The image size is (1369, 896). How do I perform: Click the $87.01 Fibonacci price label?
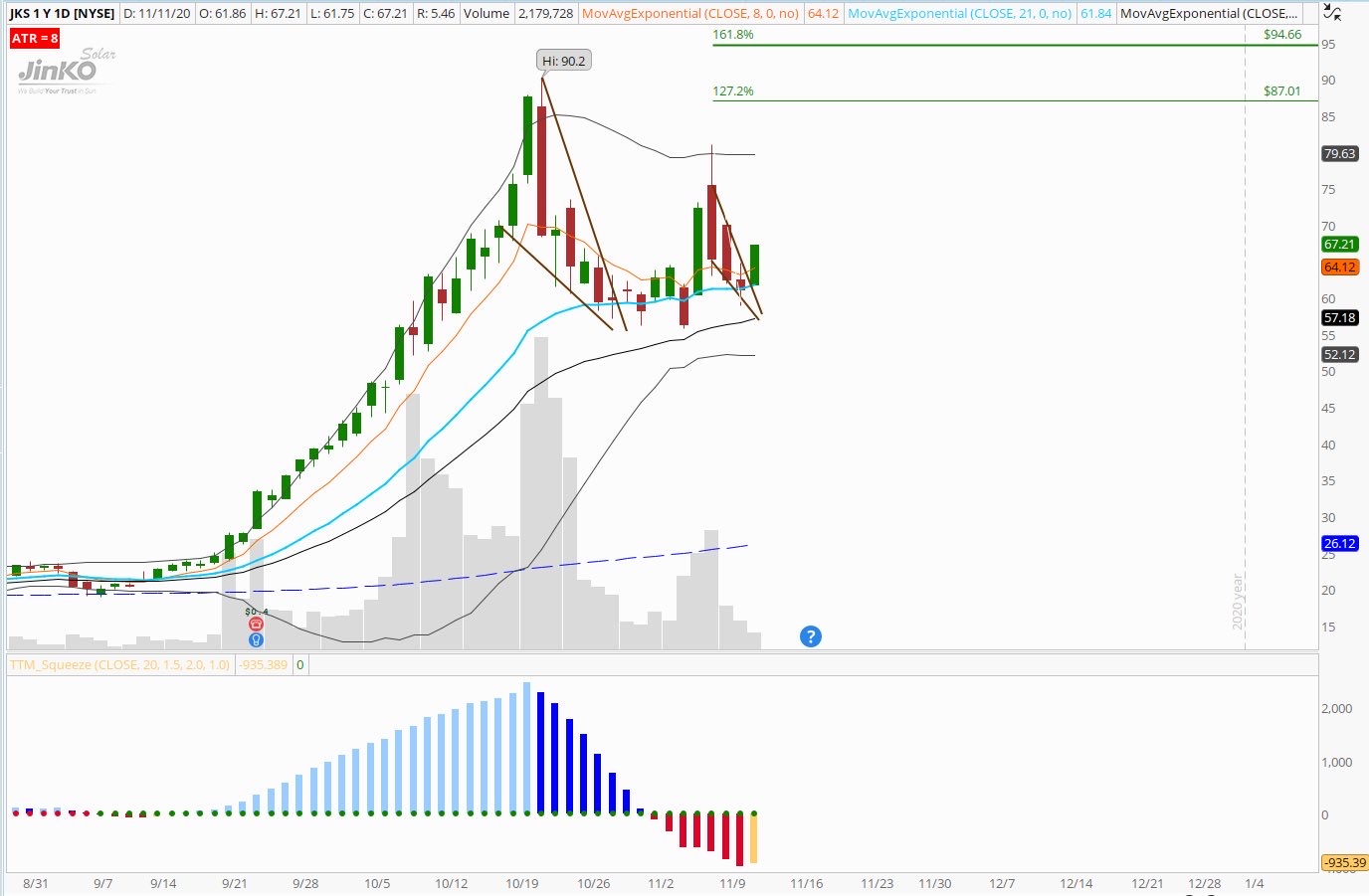click(1282, 91)
